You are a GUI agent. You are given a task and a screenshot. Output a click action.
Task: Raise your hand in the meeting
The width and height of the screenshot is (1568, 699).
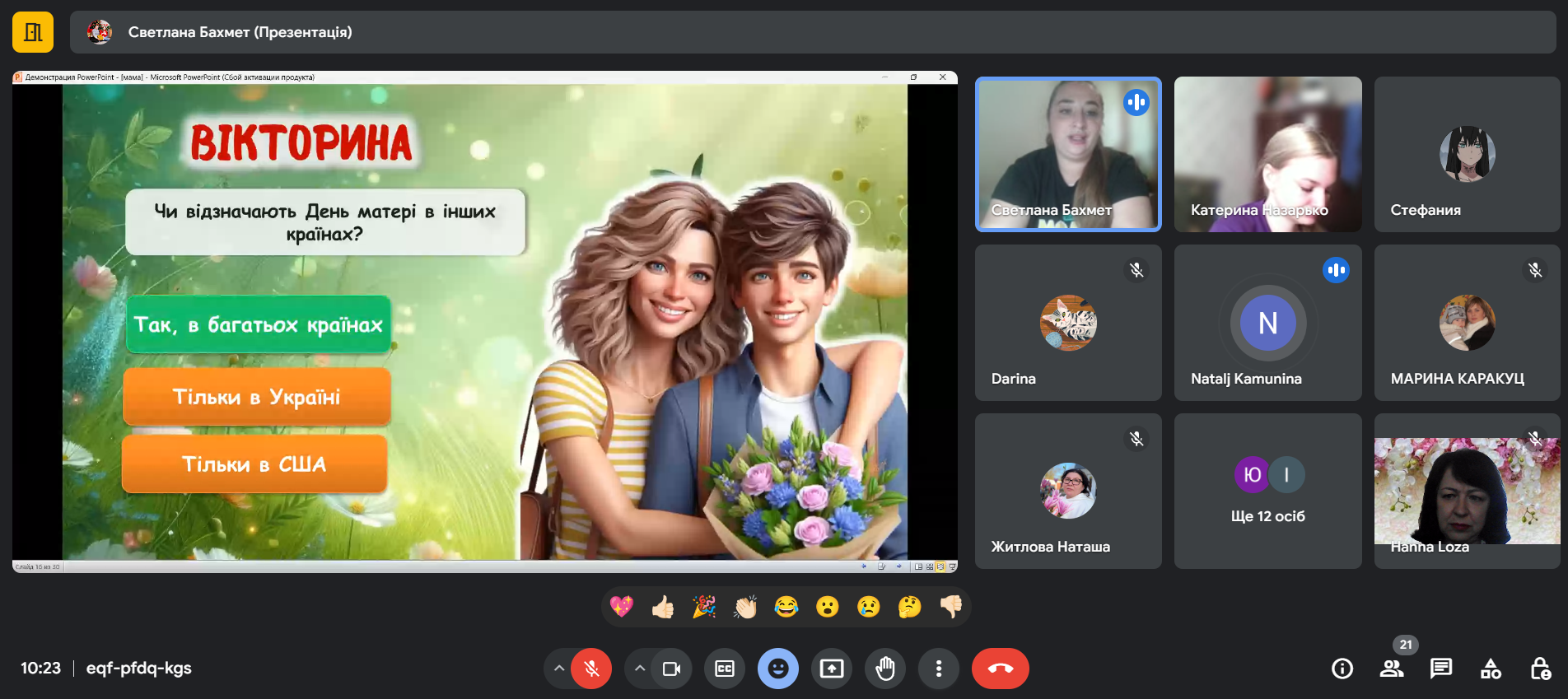[x=885, y=669]
